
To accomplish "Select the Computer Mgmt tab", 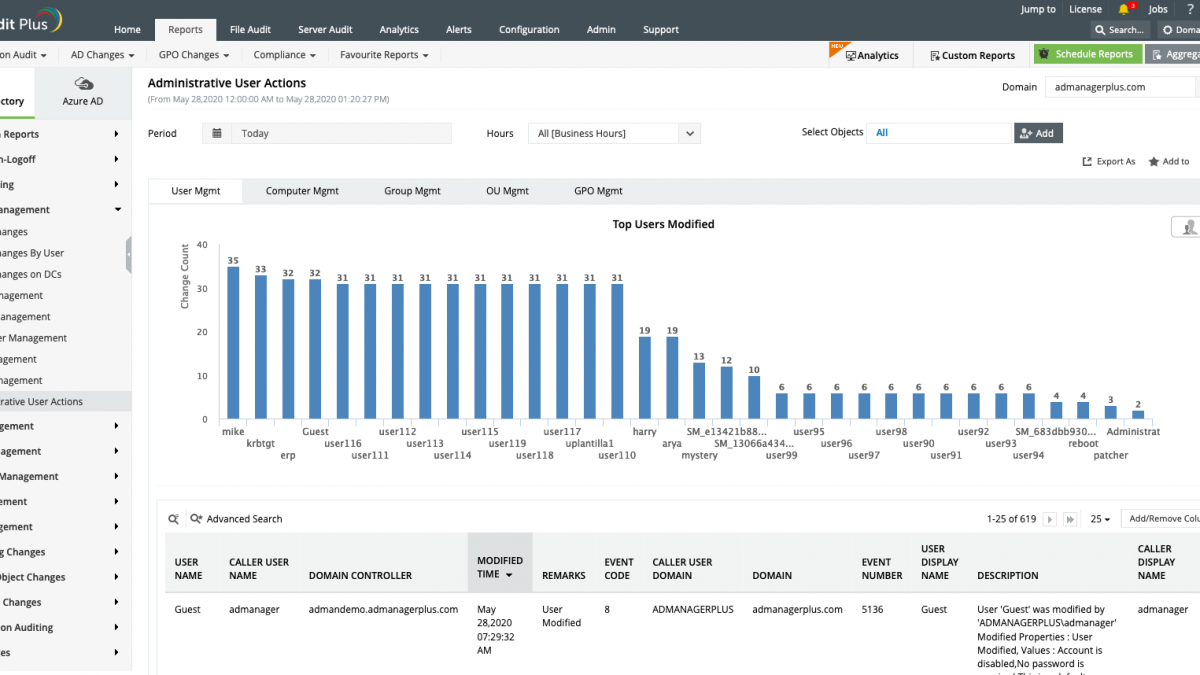I will coord(302,191).
